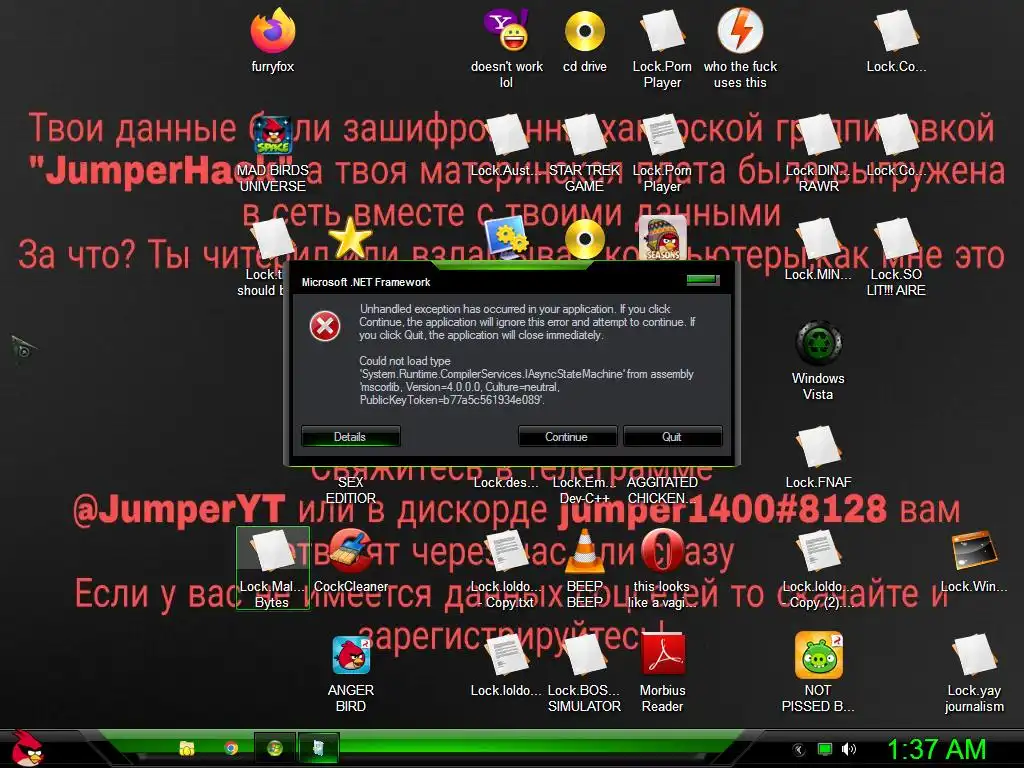The height and width of the screenshot is (768, 1024).
Task: Click the AGGITATED CHICKEN... desktop label
Action: pos(662,490)
